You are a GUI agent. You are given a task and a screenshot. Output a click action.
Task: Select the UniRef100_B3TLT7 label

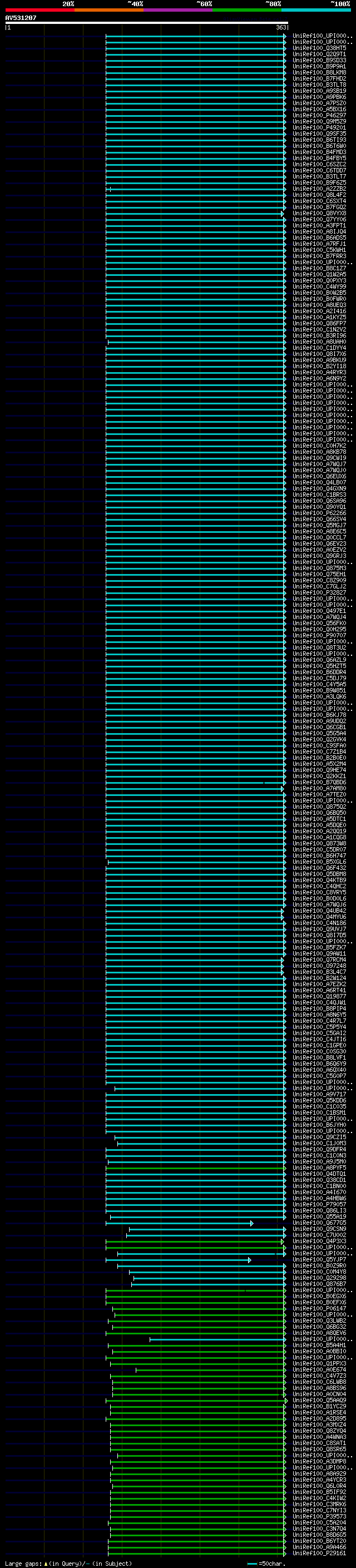319,176
